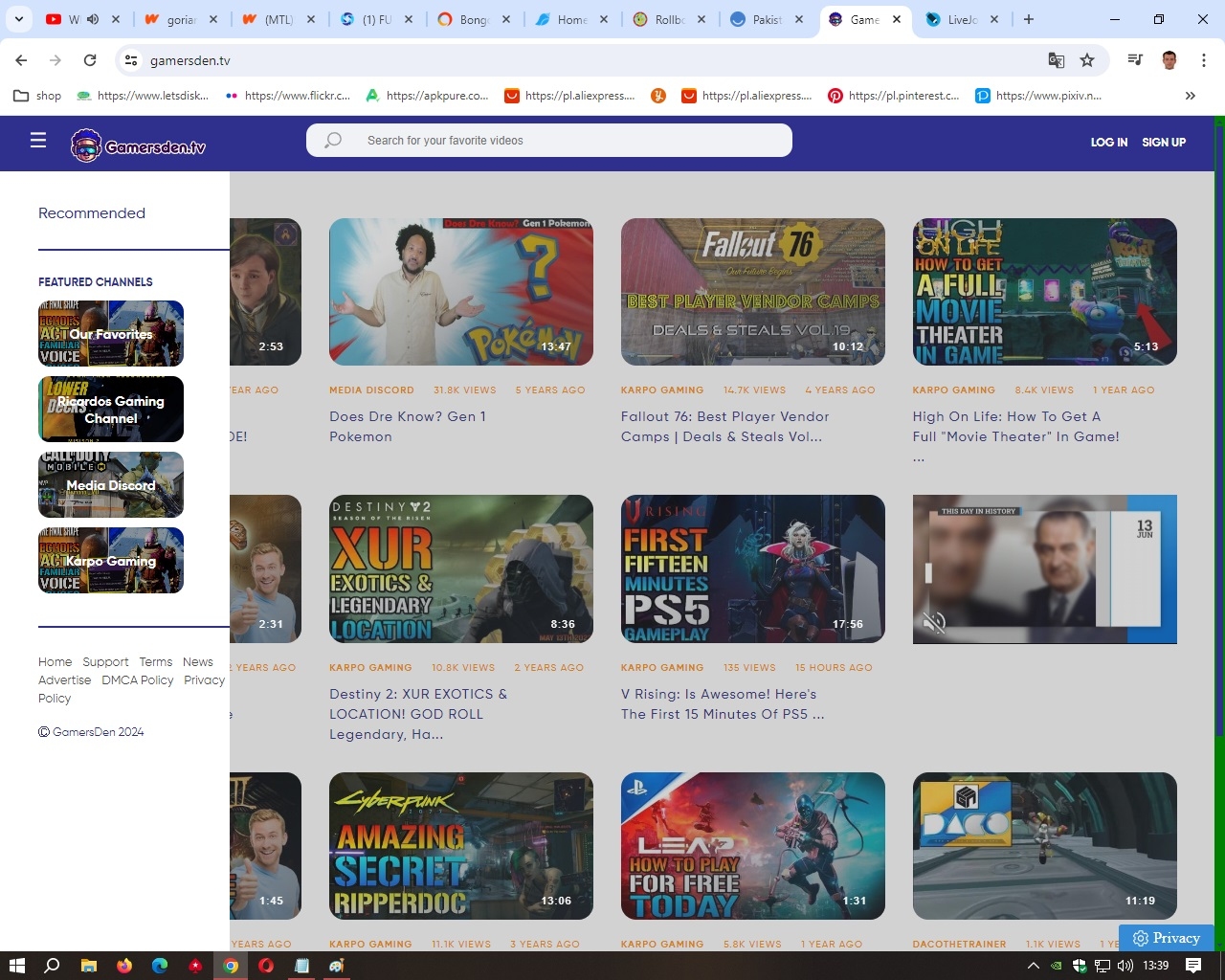This screenshot has width=1225, height=980.
Task: Mute the YouTube tab audio
Action: coord(93,19)
